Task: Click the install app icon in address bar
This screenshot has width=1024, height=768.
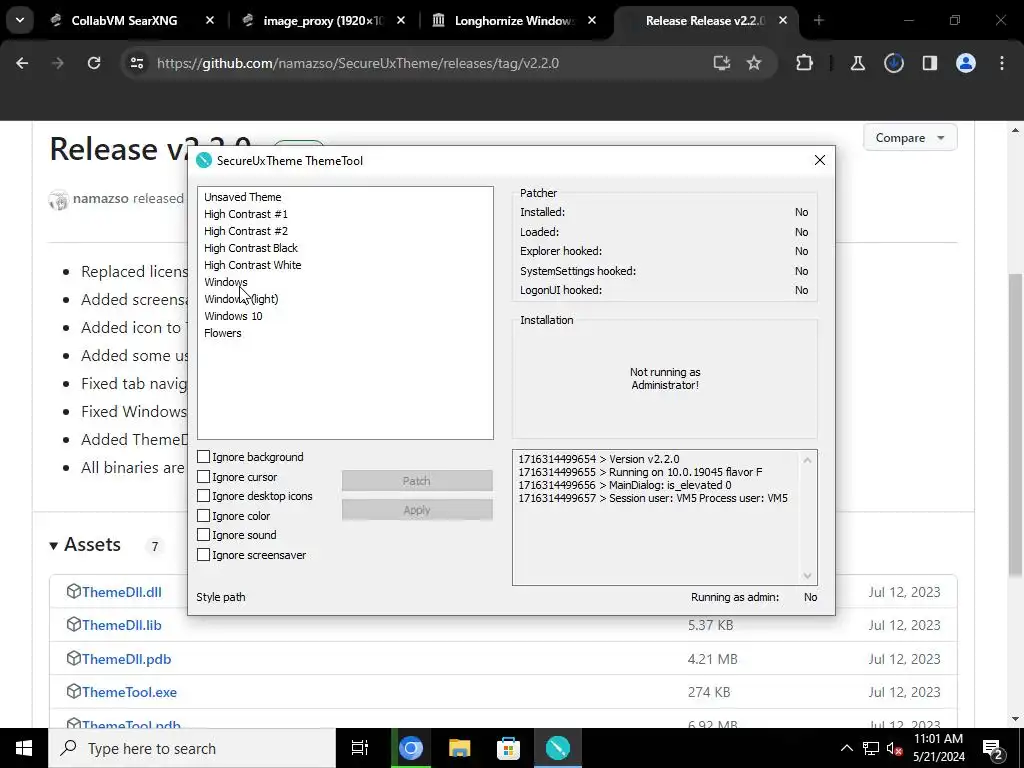Action: 722,63
